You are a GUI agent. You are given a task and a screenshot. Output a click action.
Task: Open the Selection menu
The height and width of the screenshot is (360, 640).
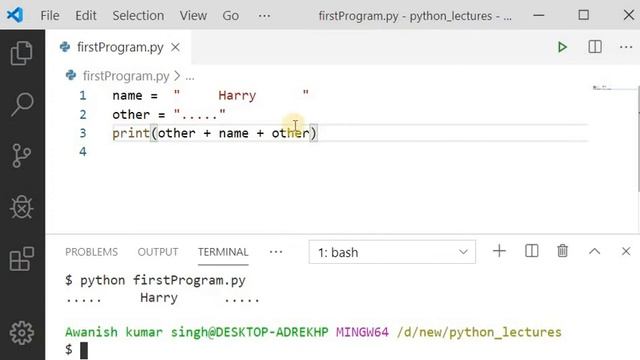point(138,16)
